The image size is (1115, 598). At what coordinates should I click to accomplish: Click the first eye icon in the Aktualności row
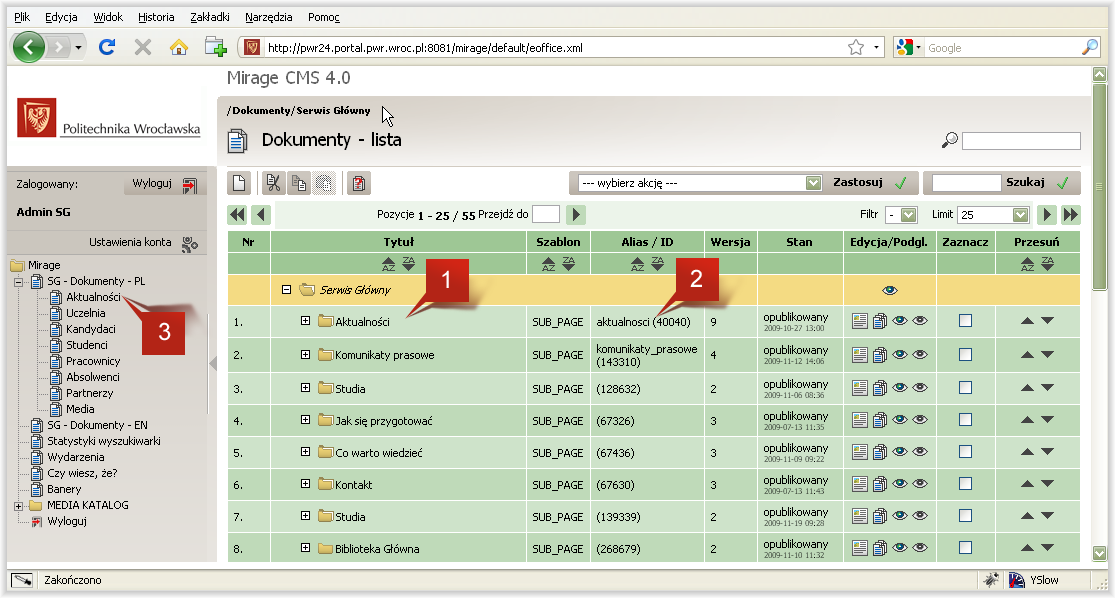tap(900, 321)
